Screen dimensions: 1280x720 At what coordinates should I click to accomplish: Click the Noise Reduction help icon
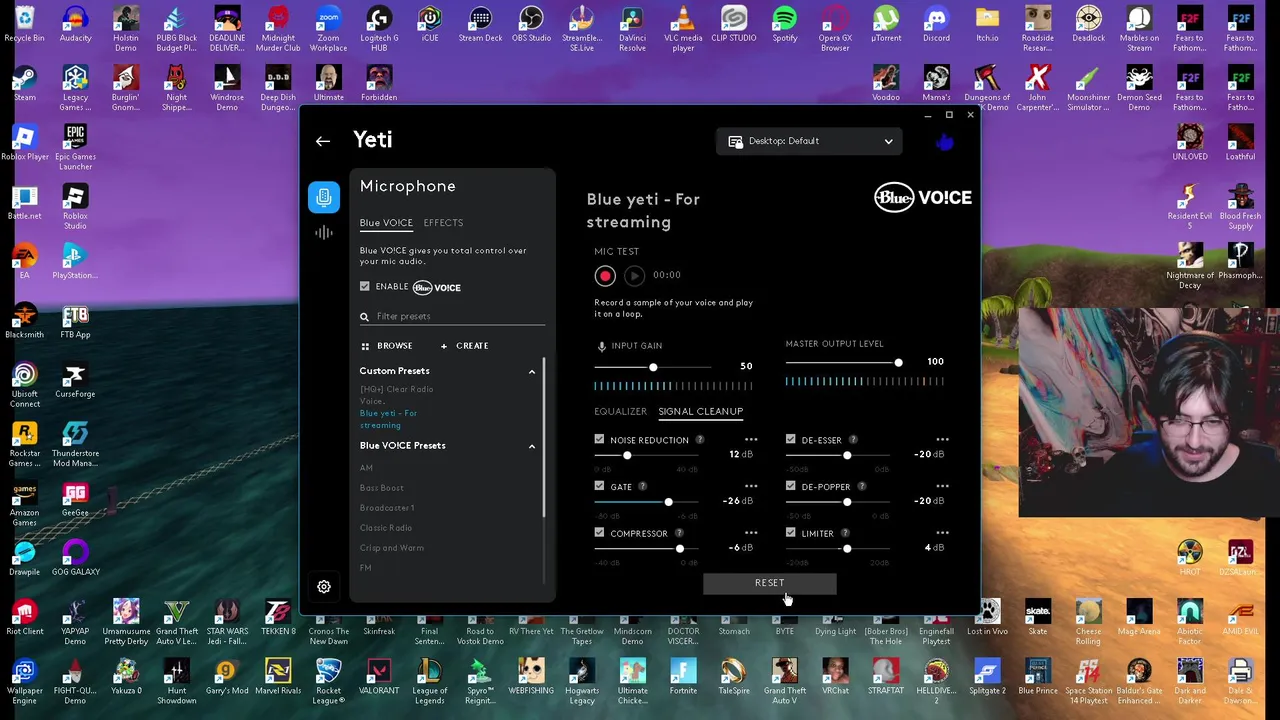tap(700, 440)
